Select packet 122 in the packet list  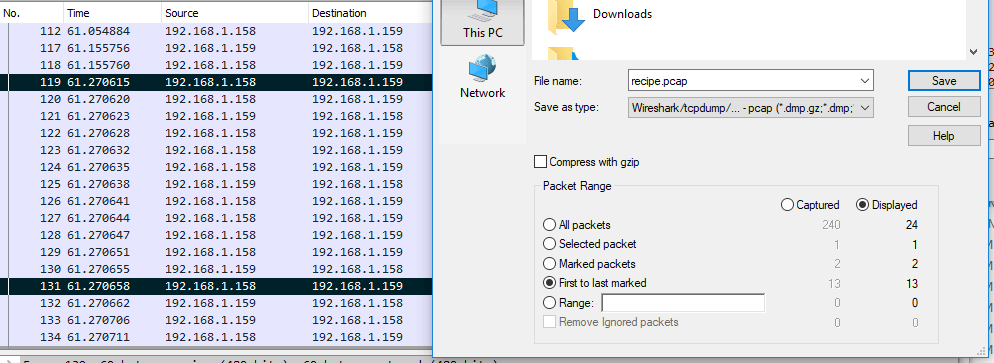click(216, 133)
